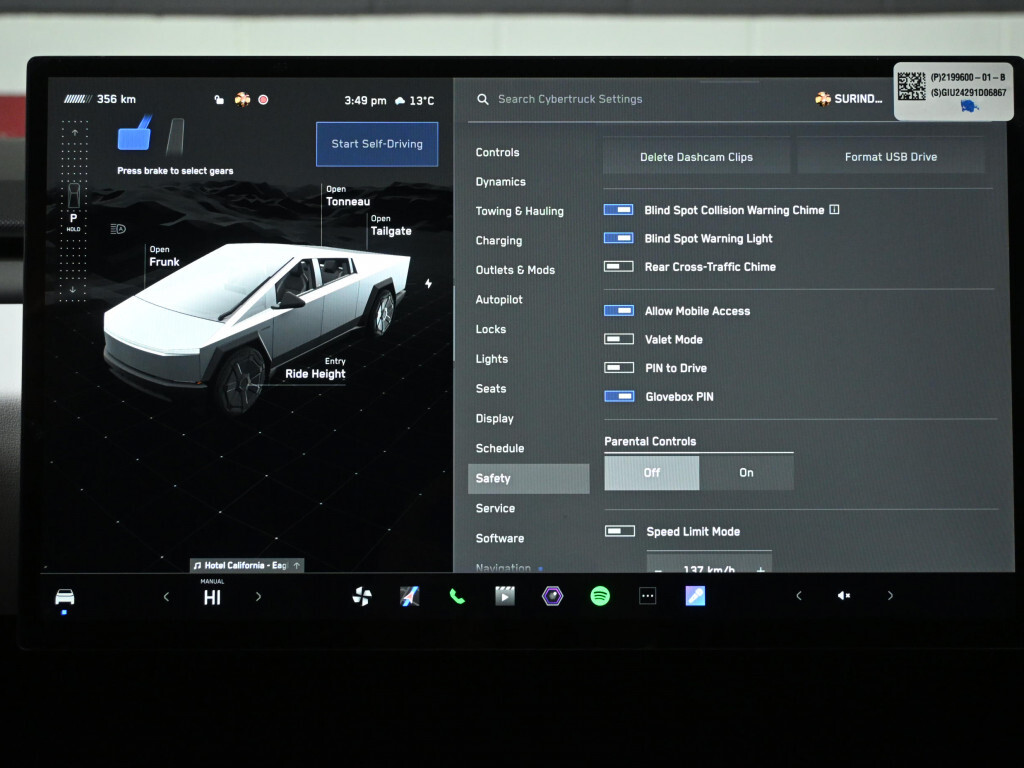Tap the auto headlights icon
This screenshot has height=768, width=1024.
click(x=118, y=229)
